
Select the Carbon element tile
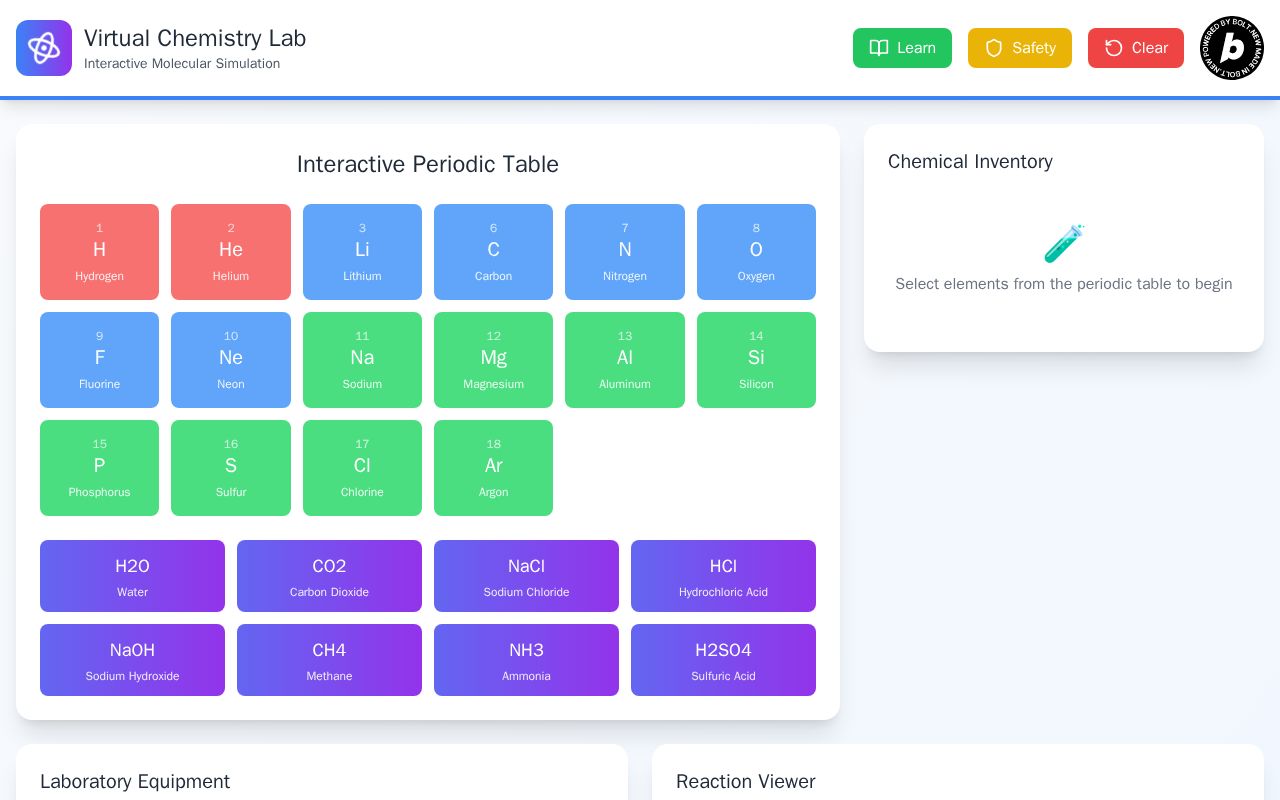click(x=493, y=252)
